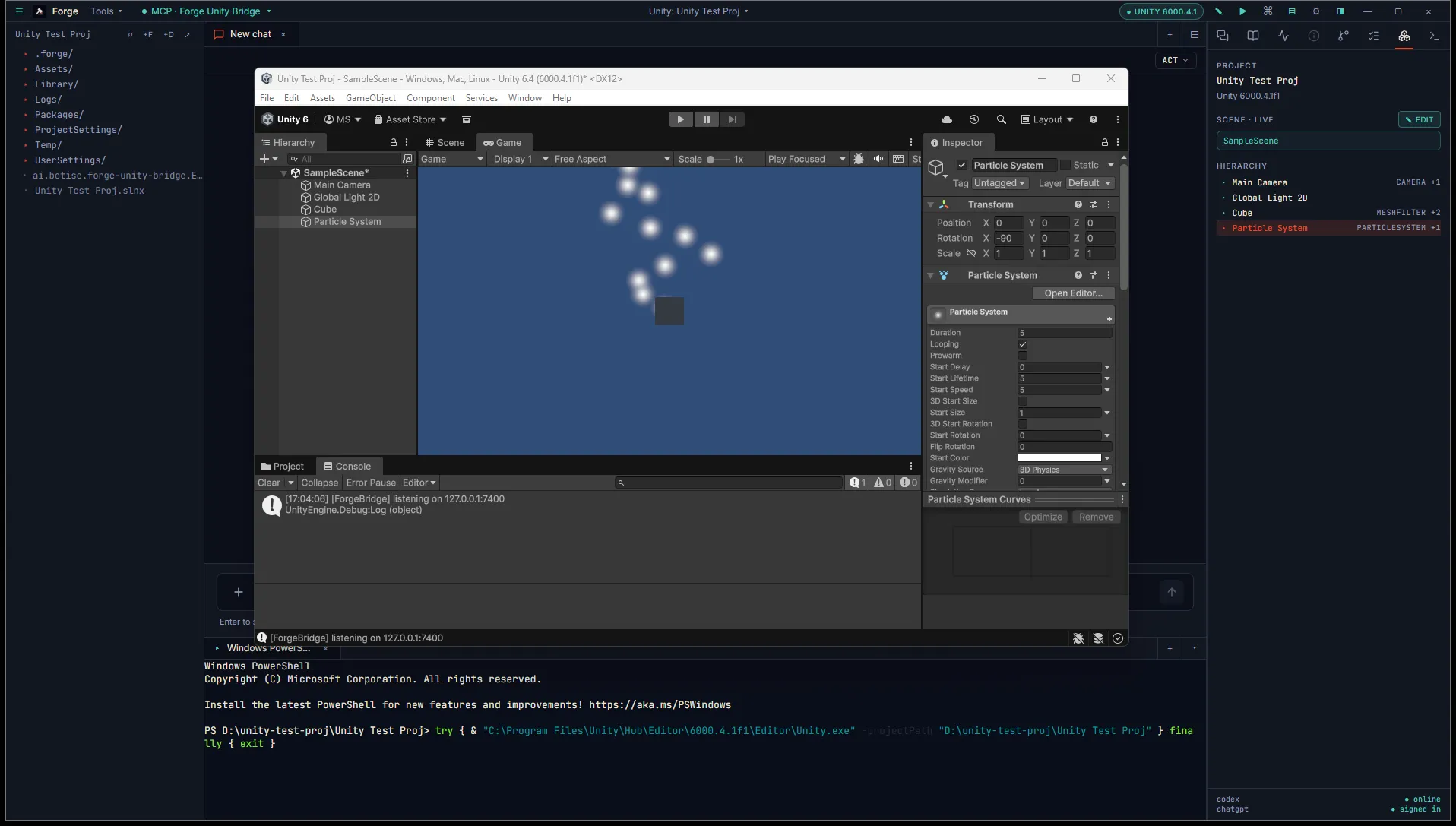The width and height of the screenshot is (1456, 826).
Task: Toggle console info message count filter
Action: pyautogui.click(x=858, y=483)
